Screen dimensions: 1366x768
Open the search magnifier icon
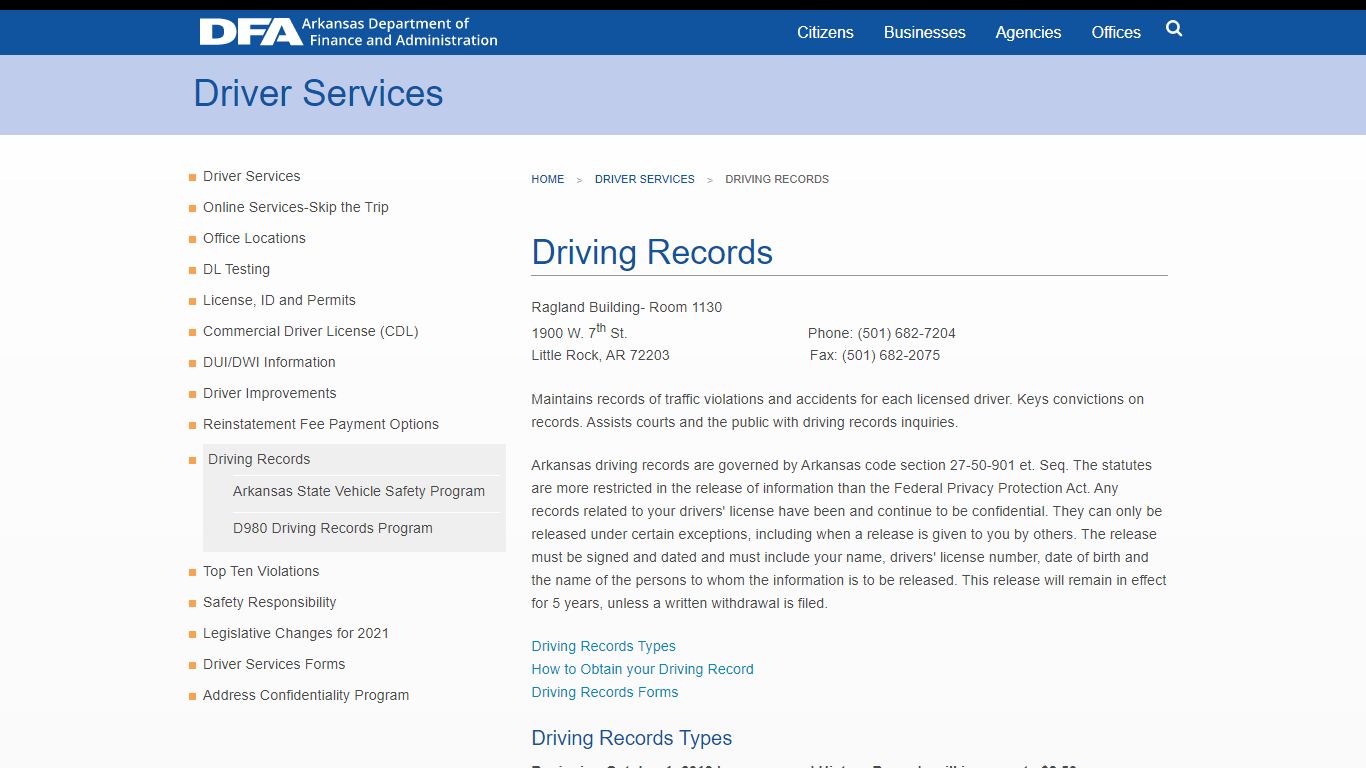pyautogui.click(x=1174, y=29)
